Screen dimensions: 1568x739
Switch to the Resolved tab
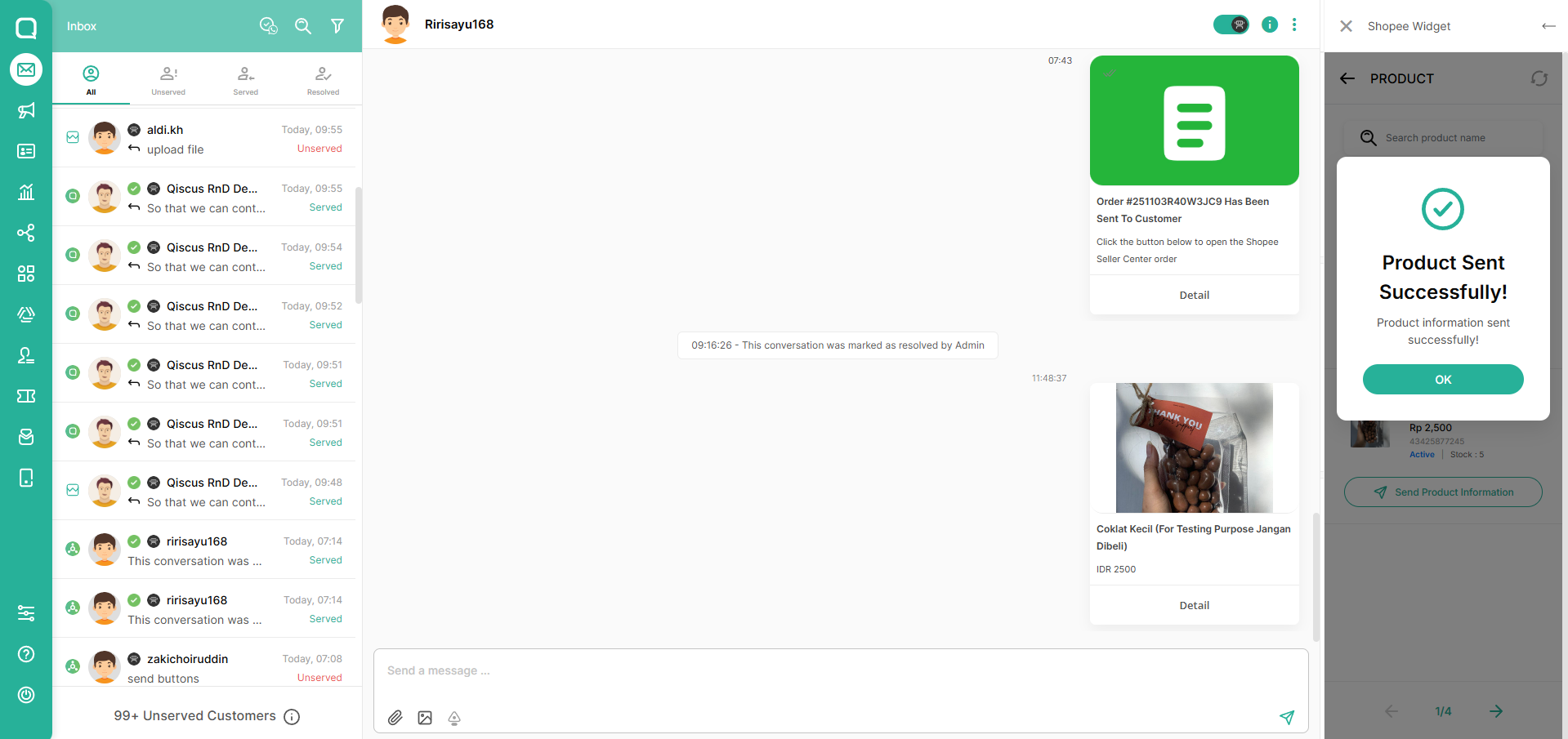(323, 80)
